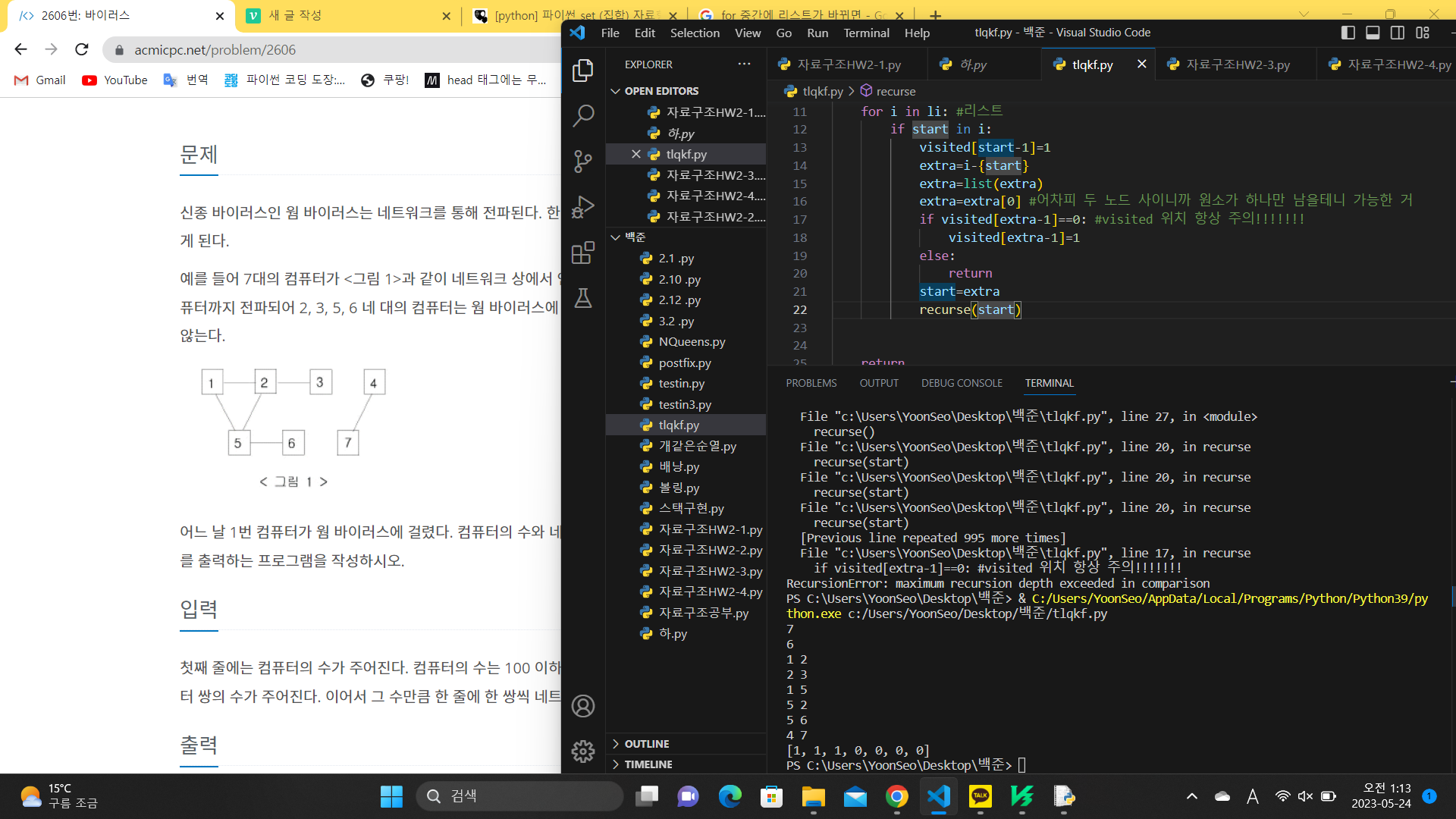Click the recurse breadcrumb symbol
The height and width of the screenshot is (819, 1456).
pyautogui.click(x=896, y=91)
